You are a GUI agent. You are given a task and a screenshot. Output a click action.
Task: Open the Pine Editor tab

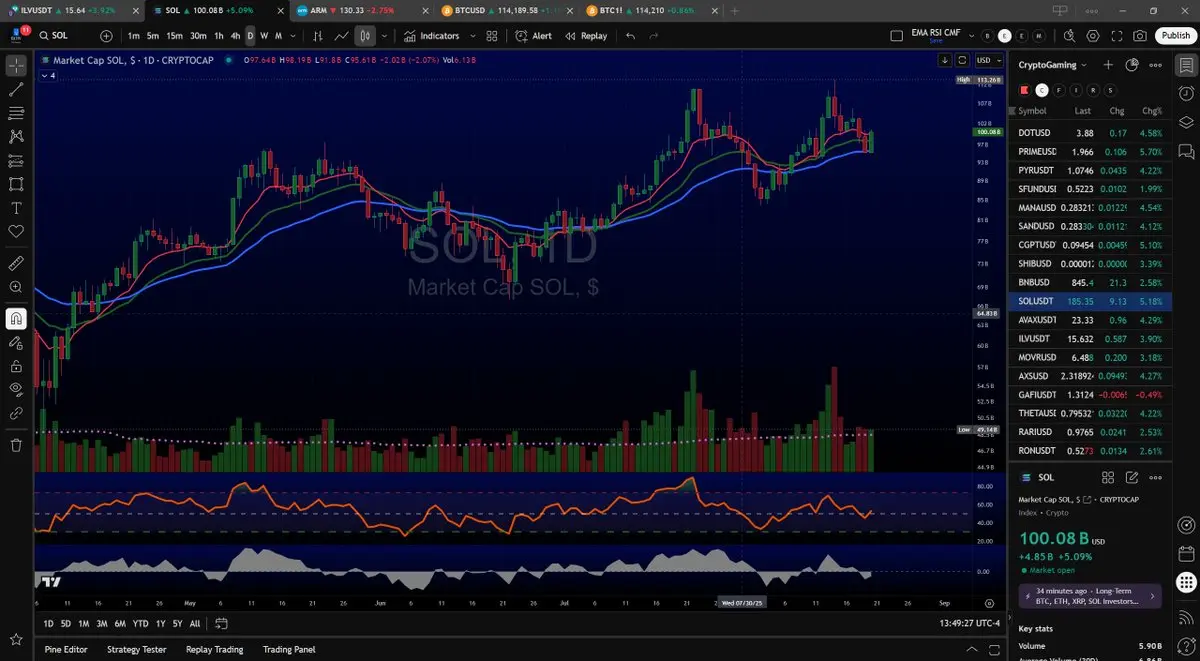pyautogui.click(x=66, y=649)
